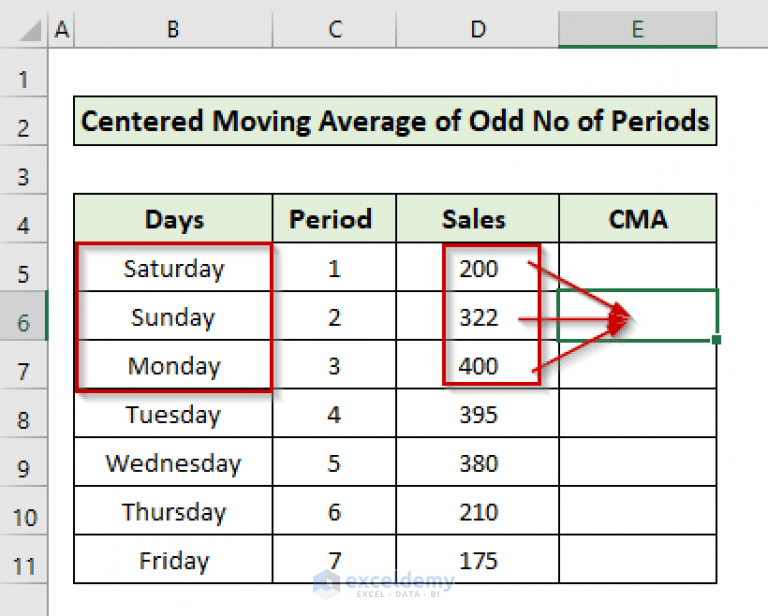Screen dimensions: 768x616
Task: Select Sales cell showing 395
Action: coord(477,413)
